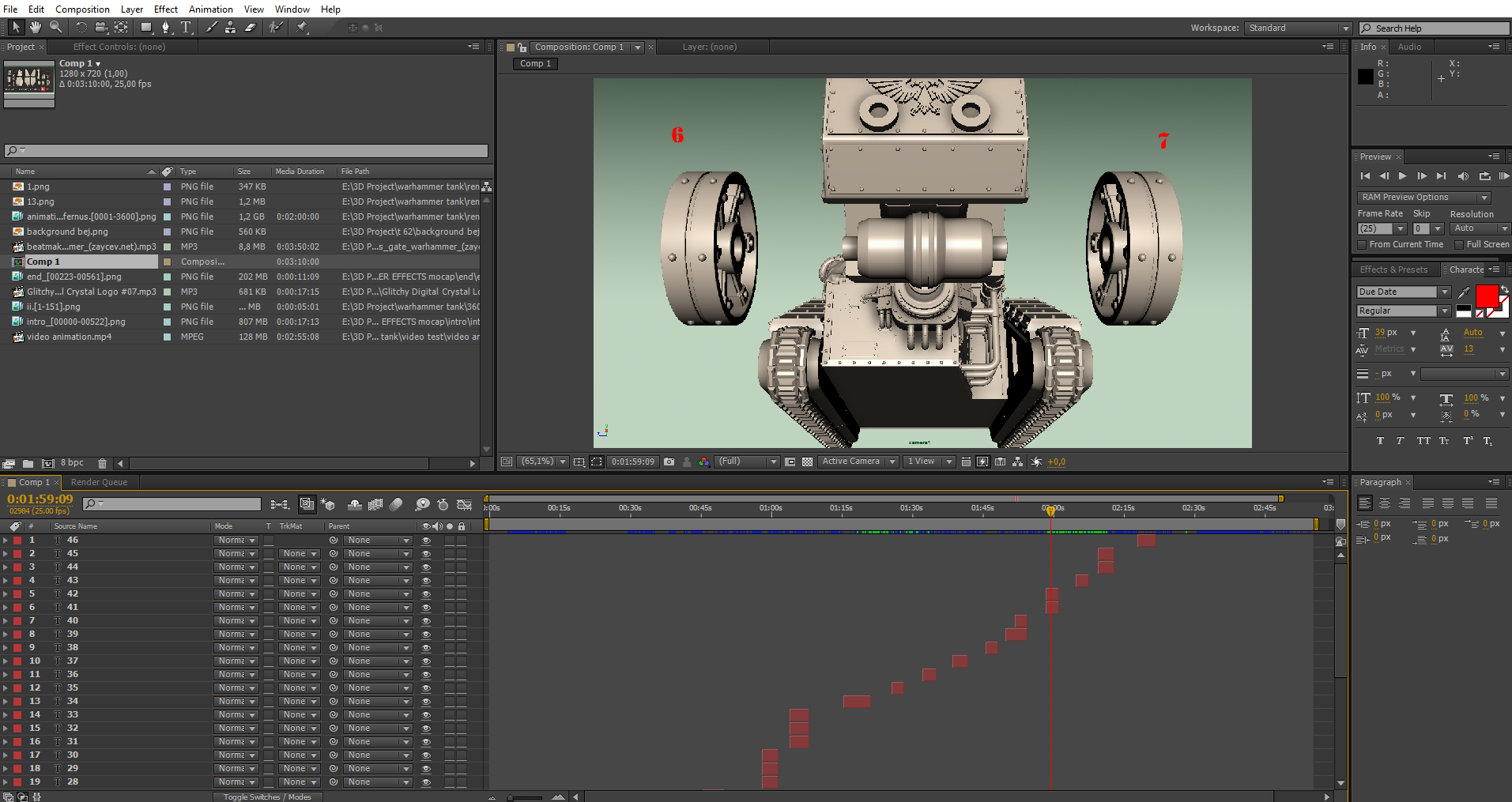Toggle transparency grid in the Composition panel

coord(807,461)
